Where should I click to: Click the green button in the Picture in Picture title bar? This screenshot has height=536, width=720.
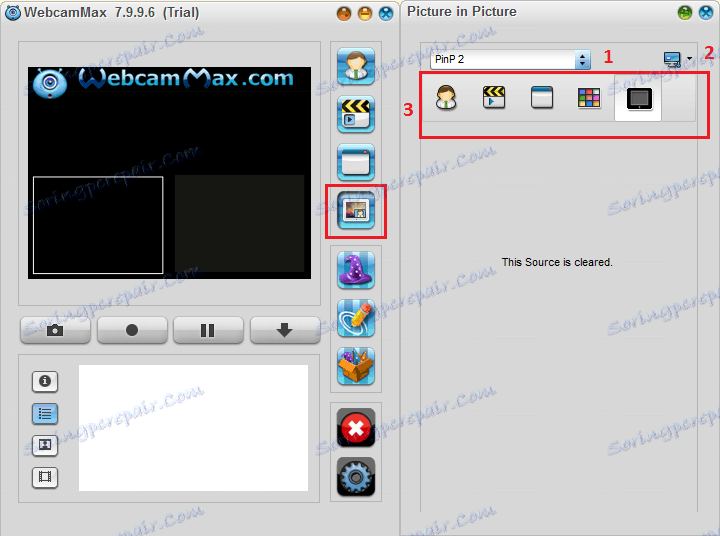[685, 12]
